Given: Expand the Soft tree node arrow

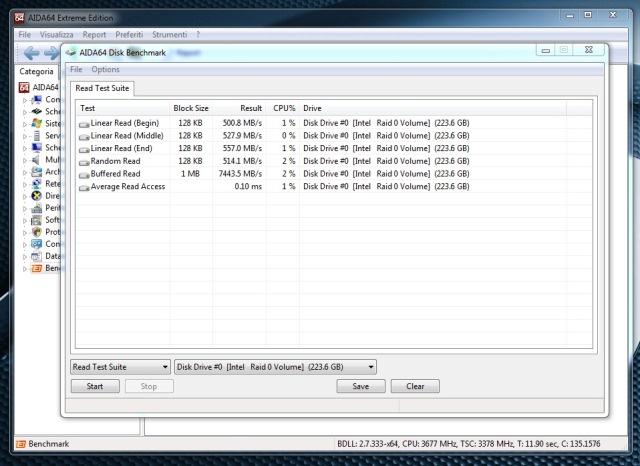Looking at the screenshot, I should pyautogui.click(x=25, y=220).
